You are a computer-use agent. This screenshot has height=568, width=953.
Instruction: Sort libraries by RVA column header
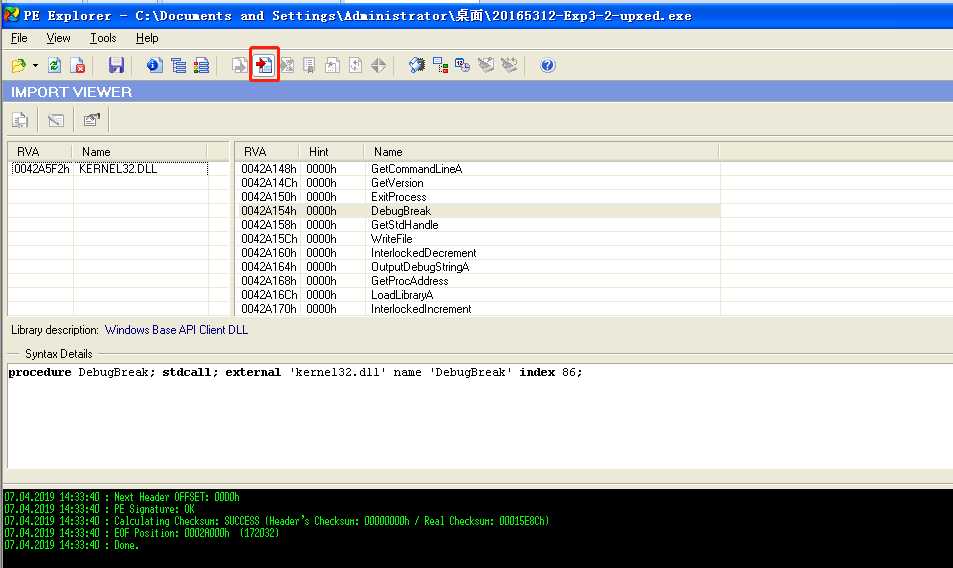pyautogui.click(x=40, y=152)
